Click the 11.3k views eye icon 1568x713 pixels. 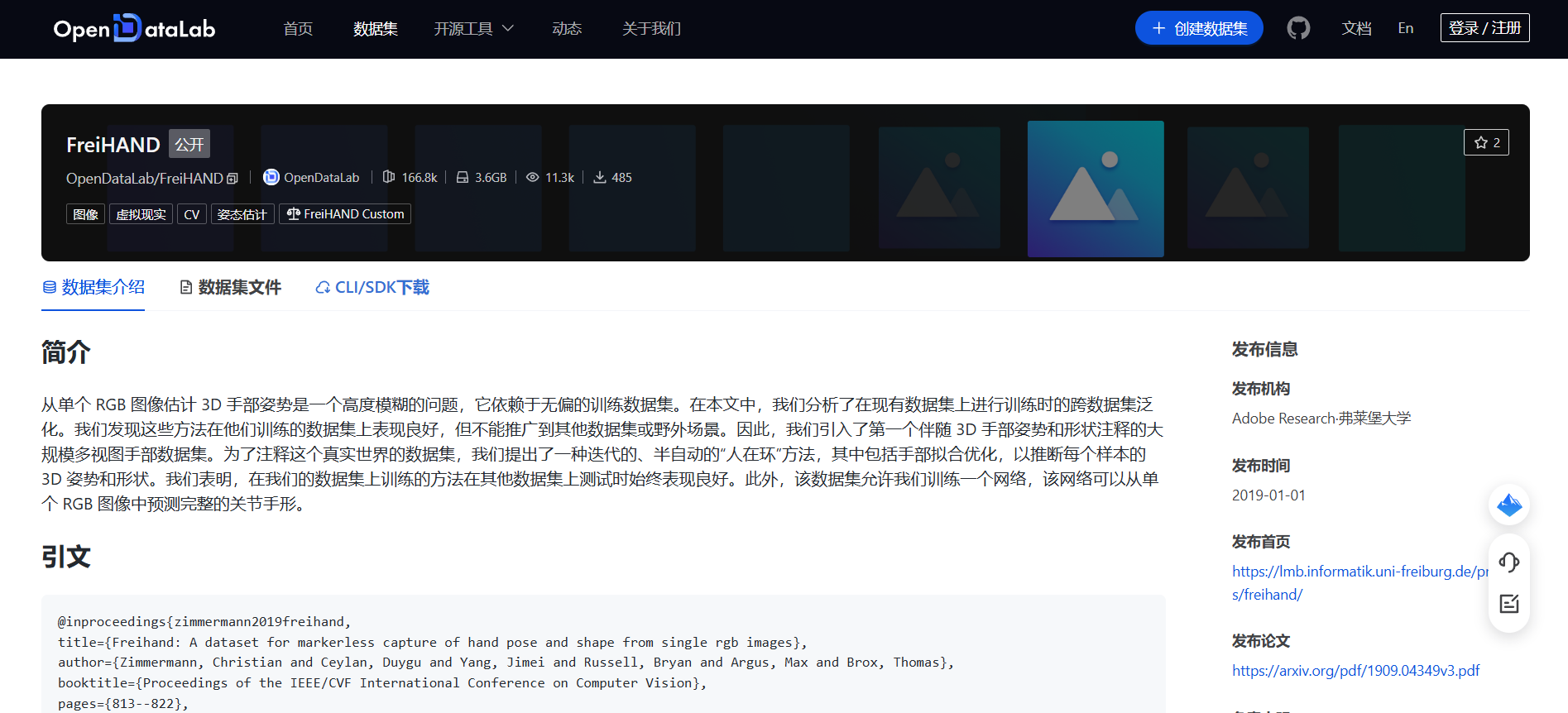(x=533, y=177)
